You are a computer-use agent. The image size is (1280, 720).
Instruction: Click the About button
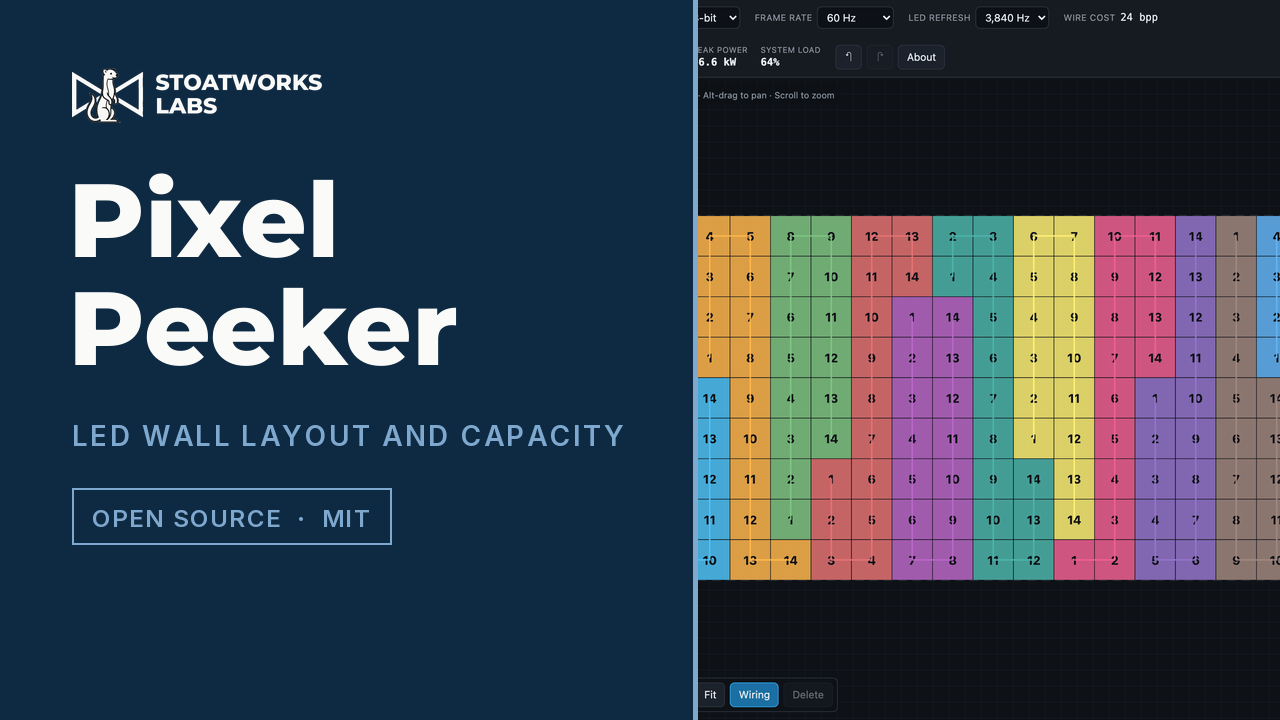[921, 57]
